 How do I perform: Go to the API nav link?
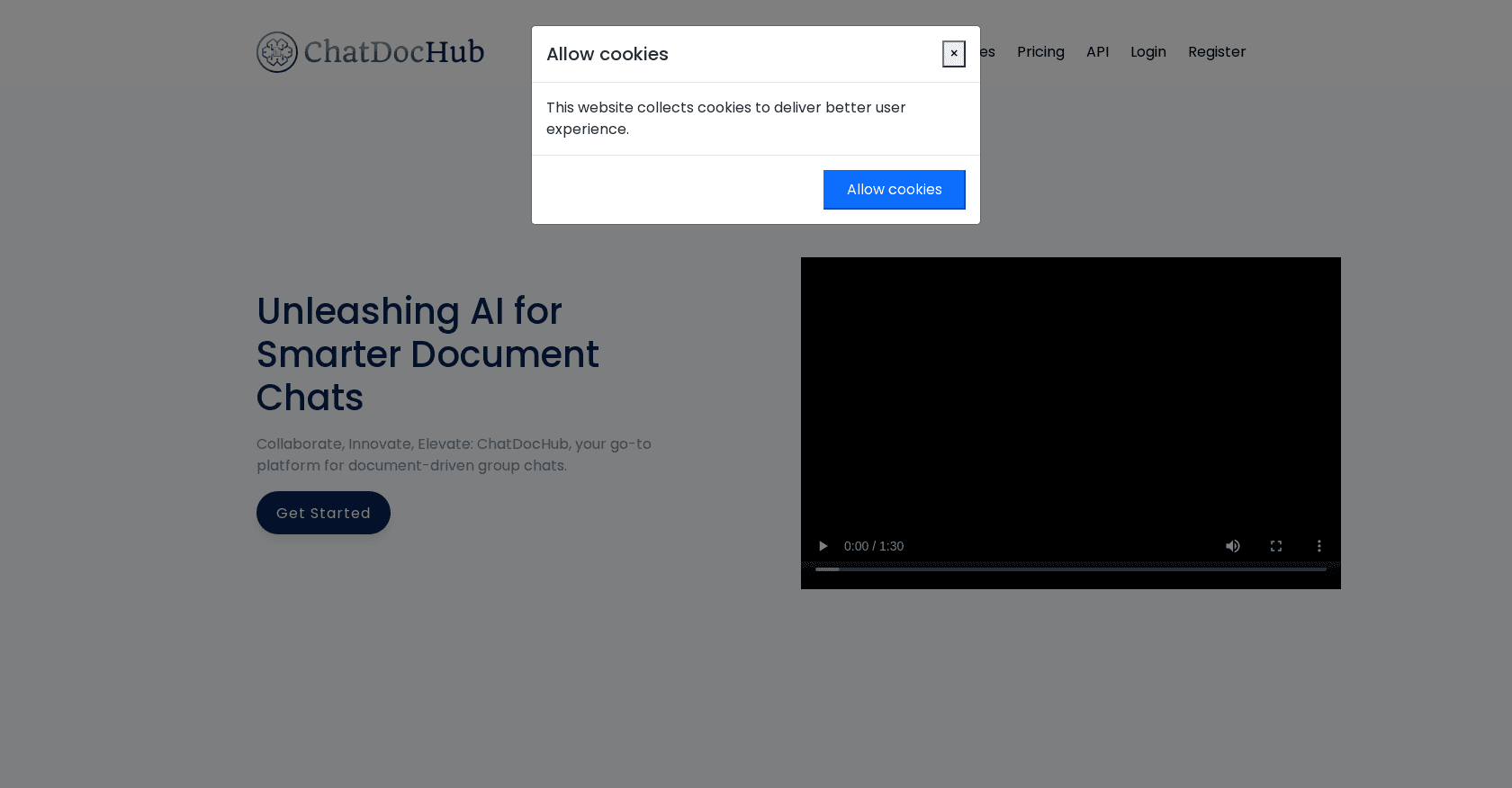[x=1097, y=52]
